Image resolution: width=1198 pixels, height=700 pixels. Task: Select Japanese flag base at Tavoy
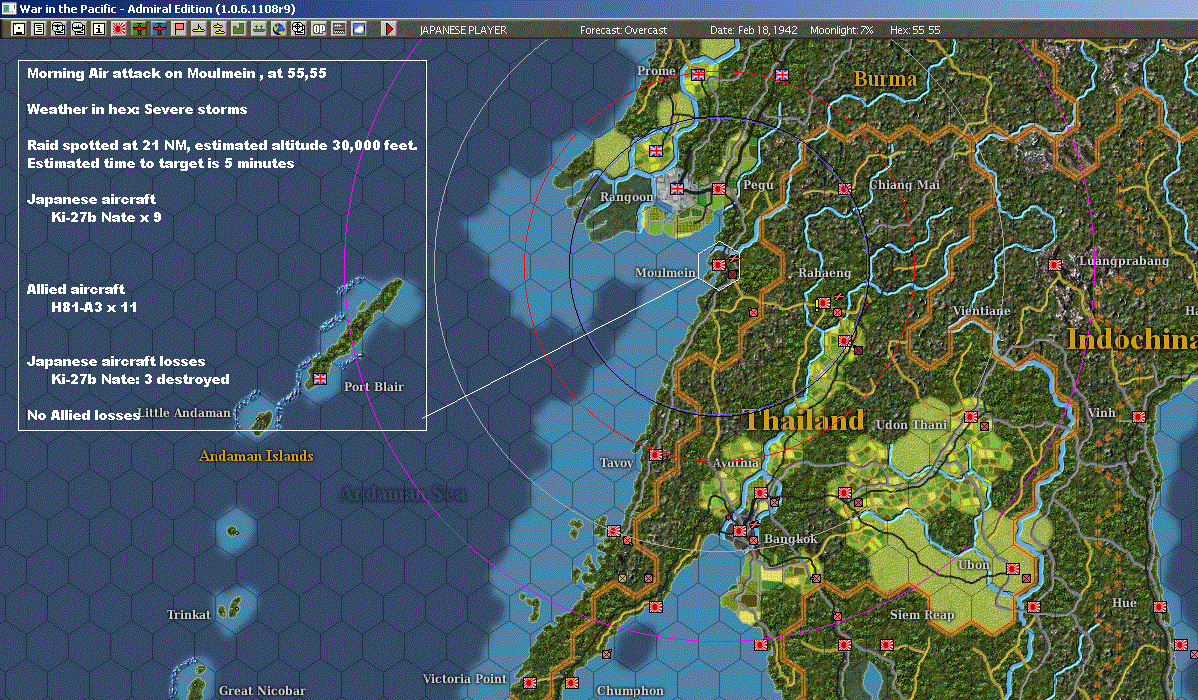(656, 455)
